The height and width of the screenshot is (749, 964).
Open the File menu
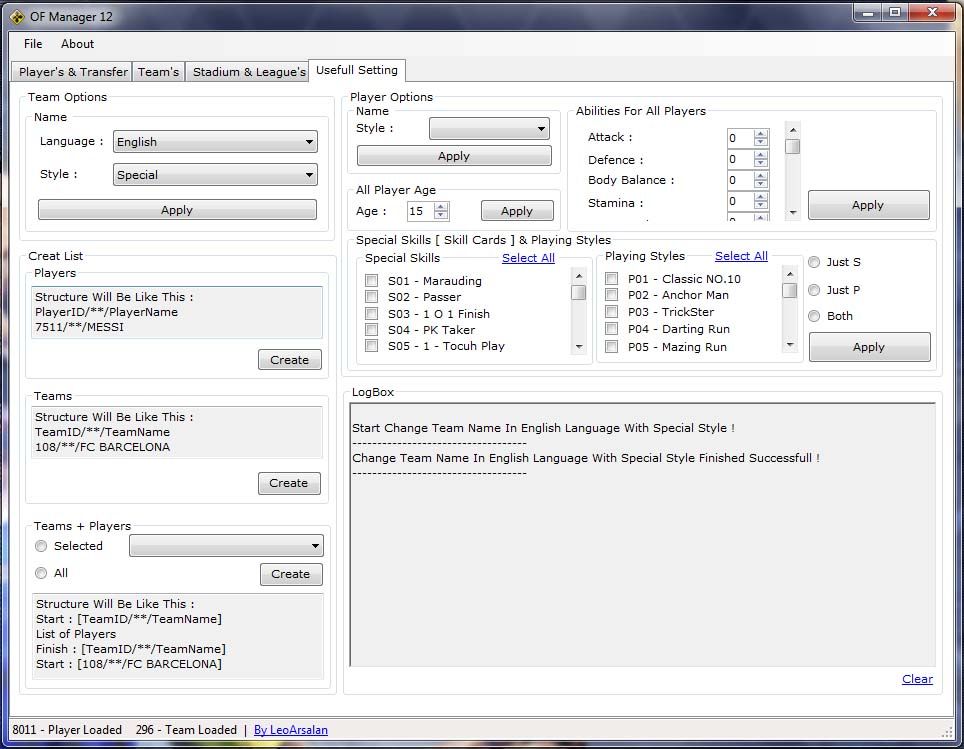33,44
